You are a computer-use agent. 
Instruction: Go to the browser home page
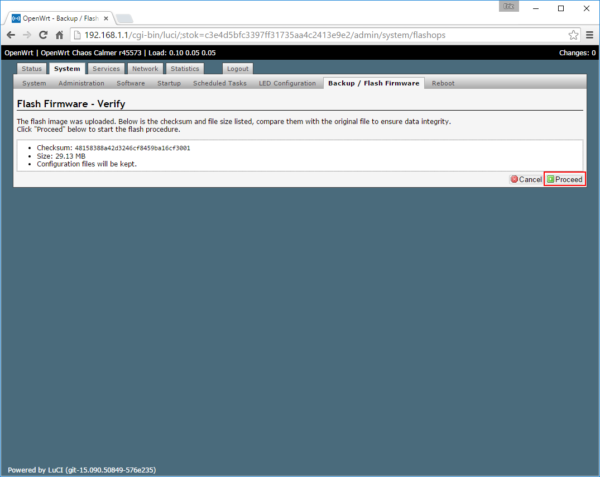coord(60,34)
